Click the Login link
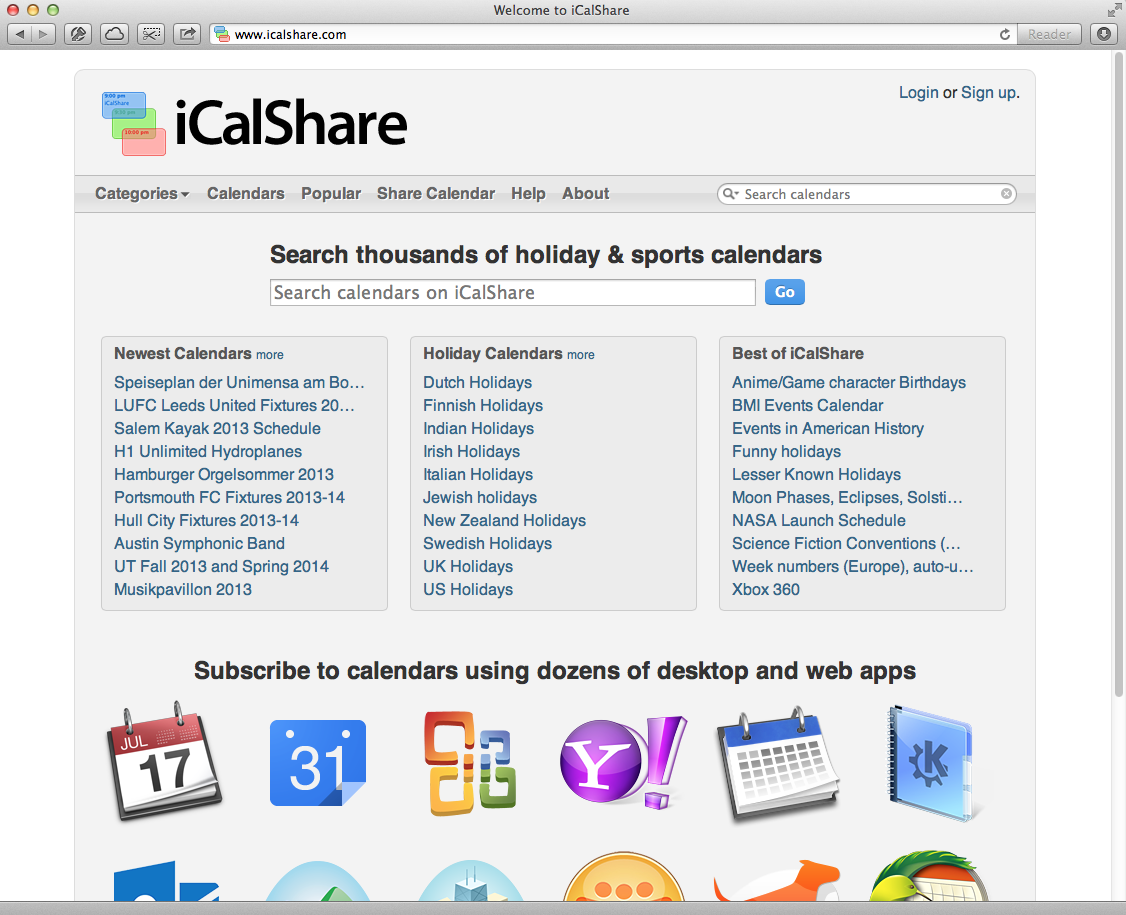Image resolution: width=1126 pixels, height=915 pixels. coord(918,93)
